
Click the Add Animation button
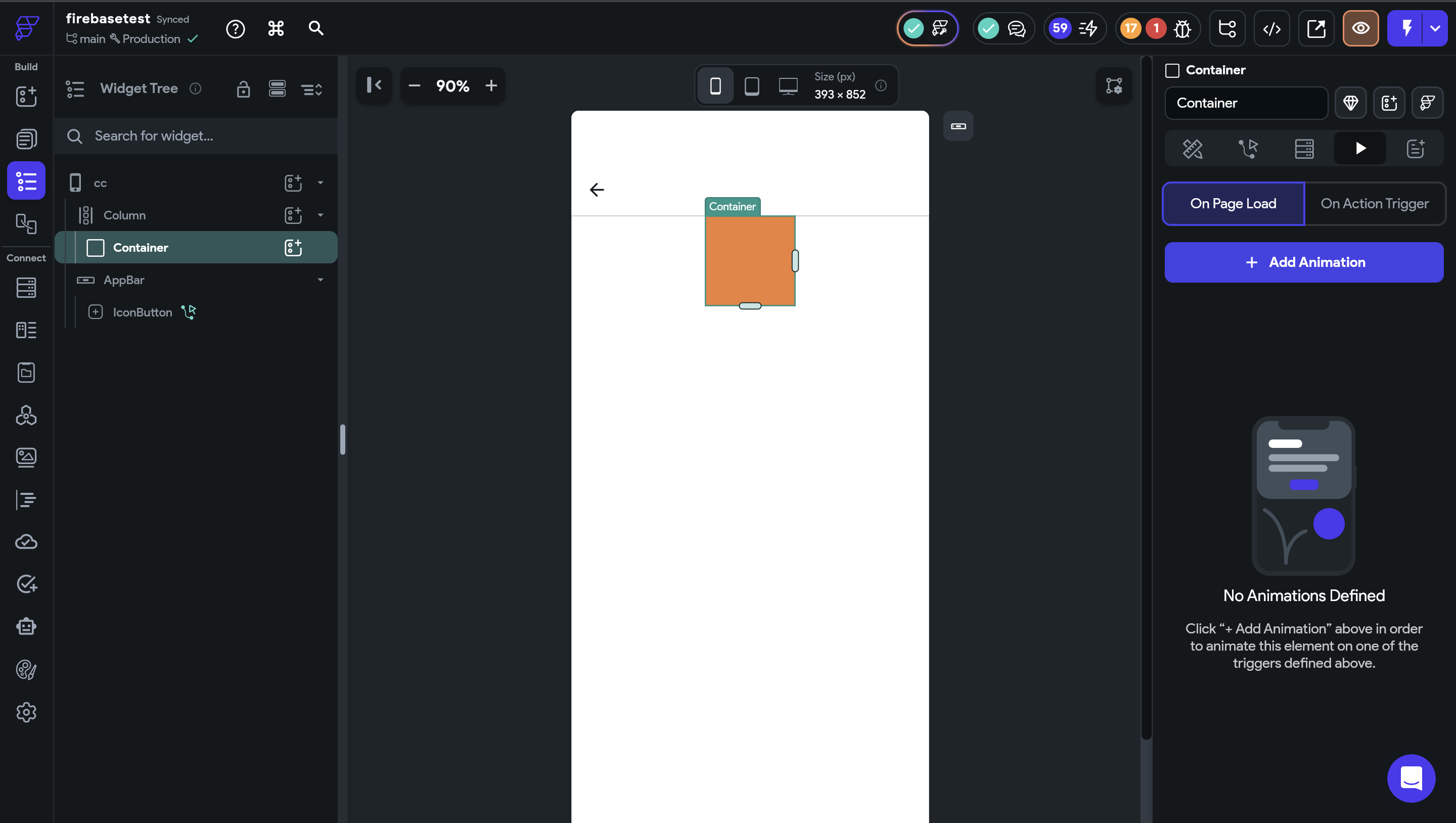click(x=1303, y=262)
